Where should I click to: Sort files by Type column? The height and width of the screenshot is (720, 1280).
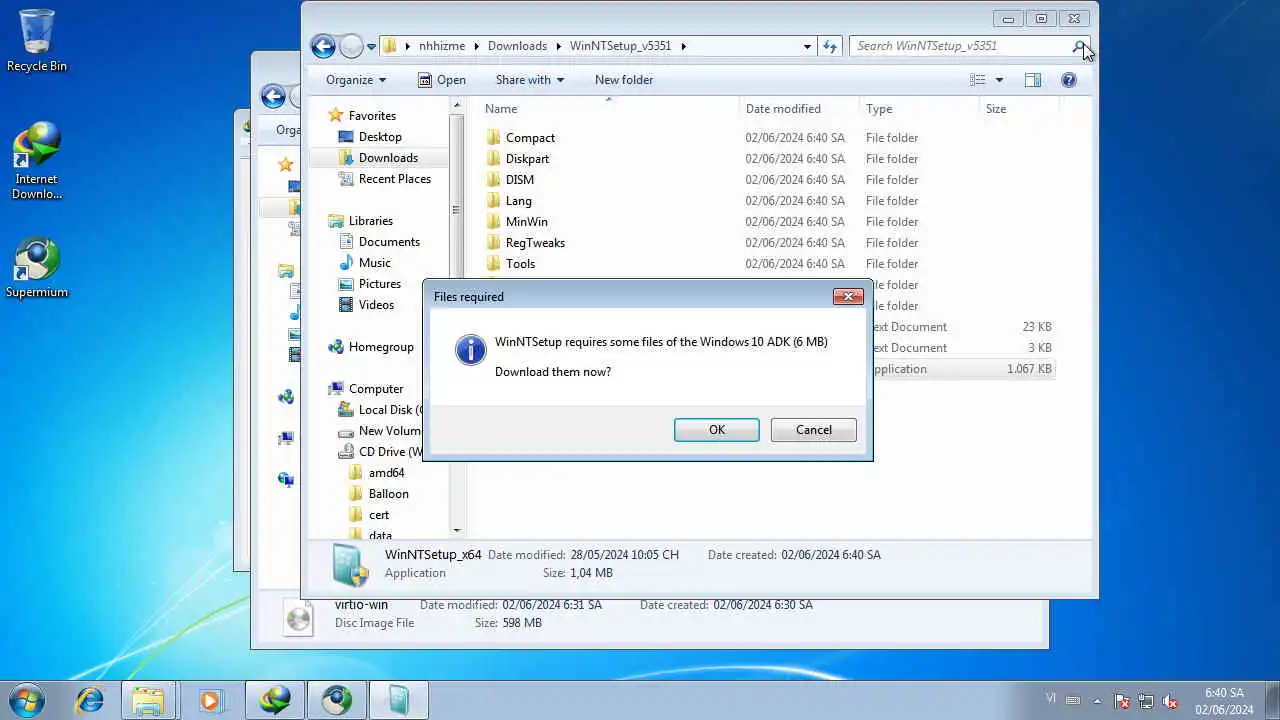[919, 109]
